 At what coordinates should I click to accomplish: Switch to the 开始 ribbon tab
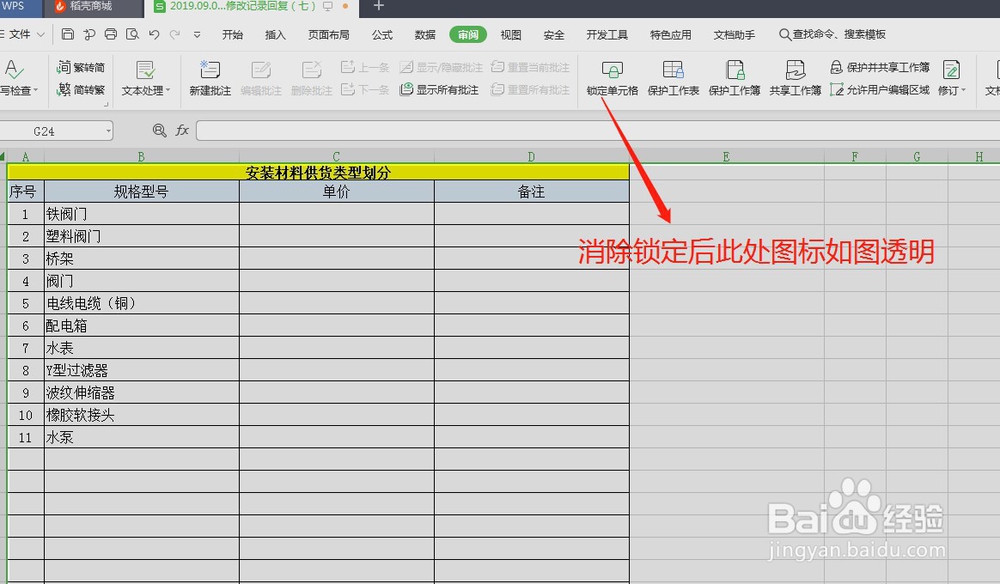pyautogui.click(x=232, y=35)
